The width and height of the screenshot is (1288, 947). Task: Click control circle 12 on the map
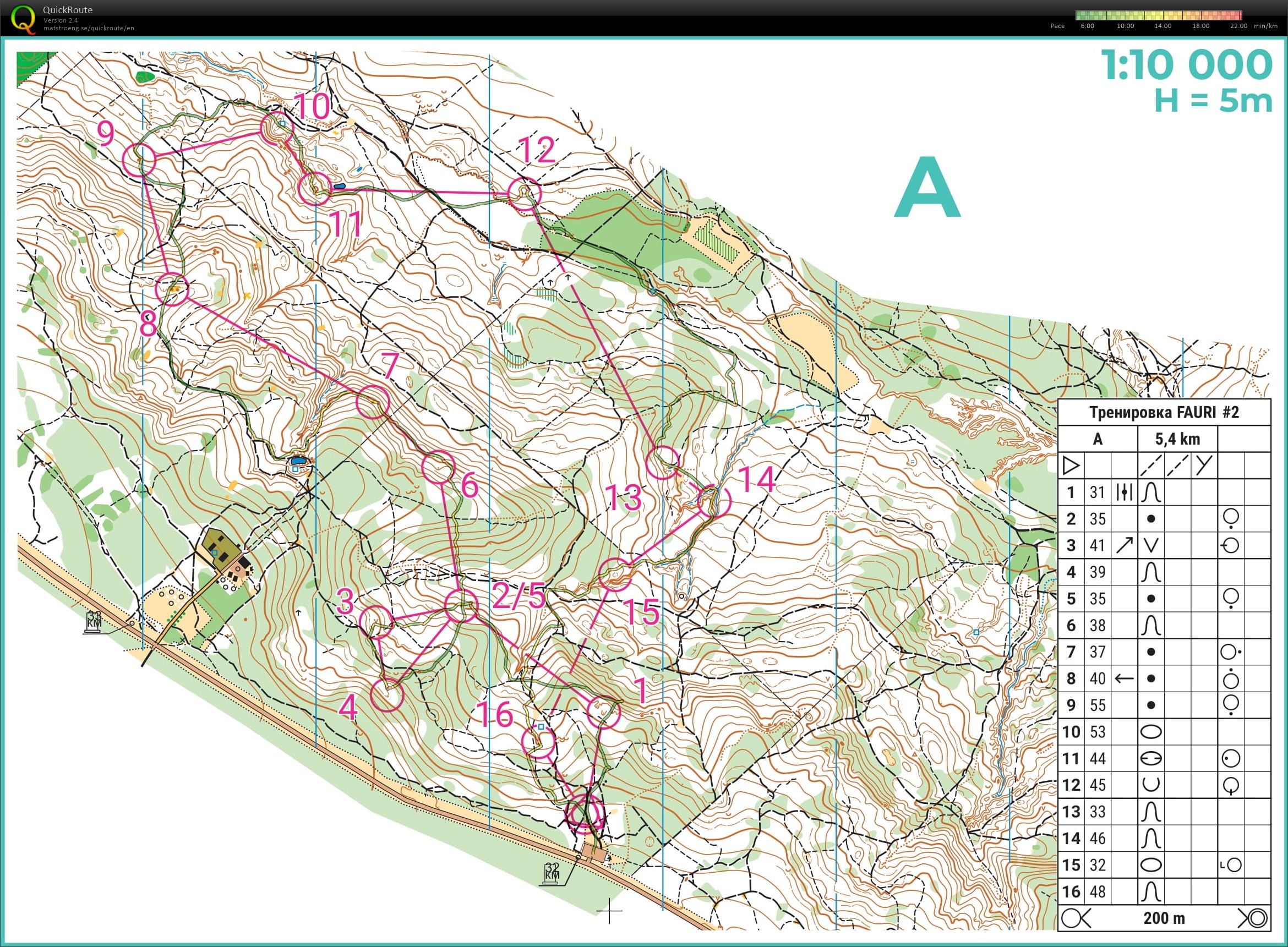pyautogui.click(x=524, y=194)
